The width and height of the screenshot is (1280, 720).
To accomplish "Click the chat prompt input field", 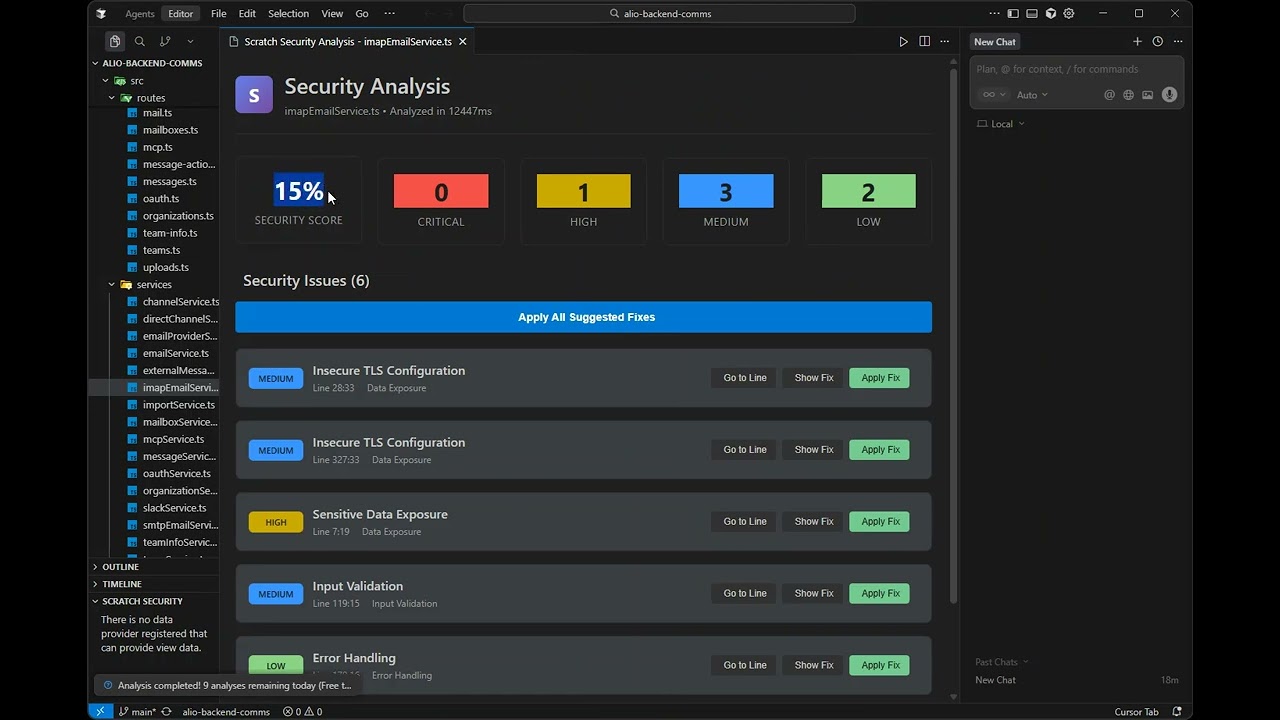I will tap(1076, 69).
